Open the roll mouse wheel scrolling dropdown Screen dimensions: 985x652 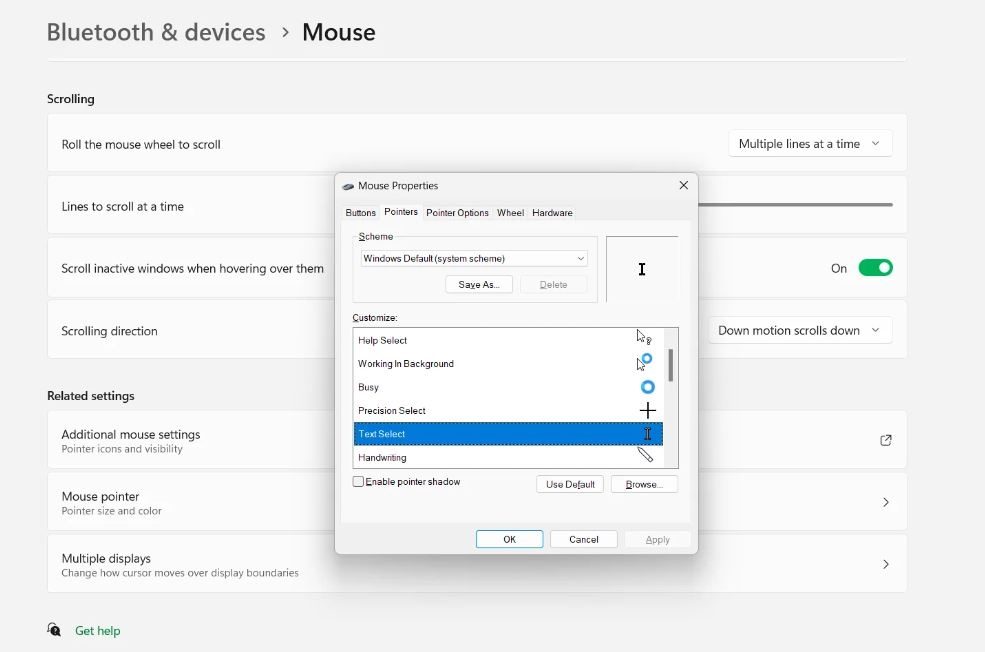point(808,143)
